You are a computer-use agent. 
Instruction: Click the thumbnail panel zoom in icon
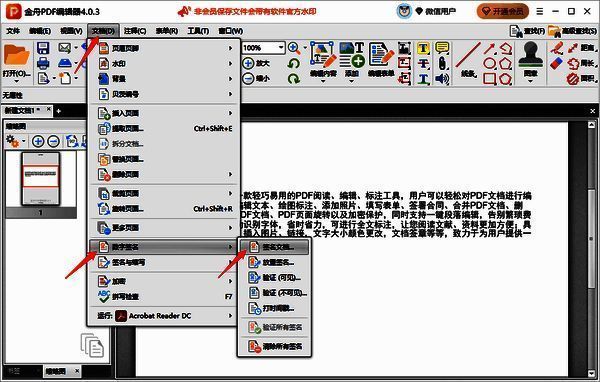[x=38, y=141]
